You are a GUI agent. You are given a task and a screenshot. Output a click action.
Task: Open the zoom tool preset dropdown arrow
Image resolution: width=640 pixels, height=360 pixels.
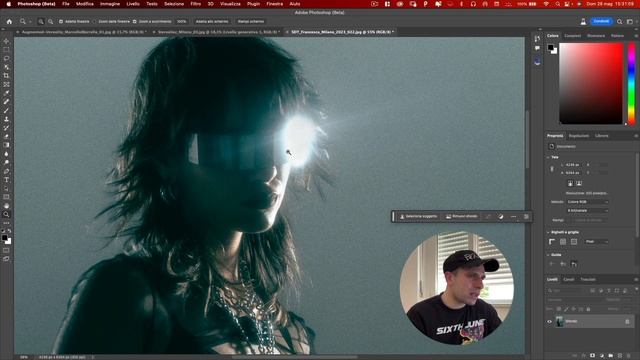click(x=30, y=22)
